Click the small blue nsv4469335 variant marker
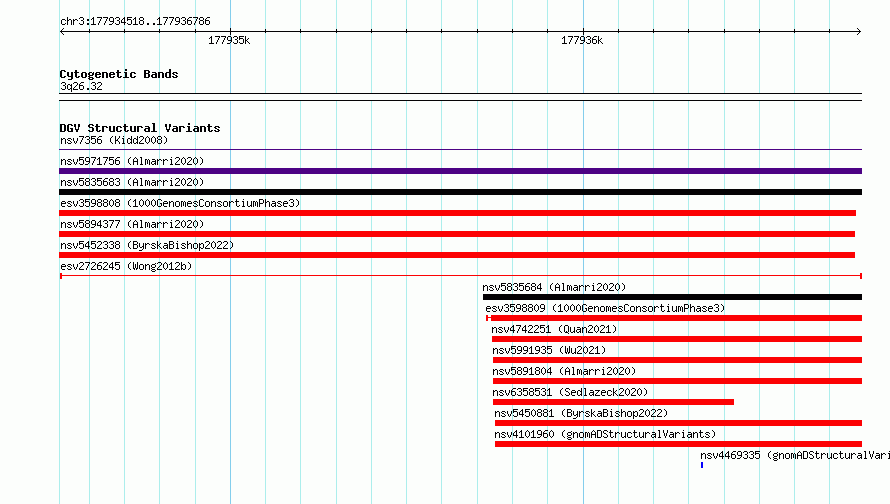Viewport: 890px width, 504px height. [x=702, y=465]
